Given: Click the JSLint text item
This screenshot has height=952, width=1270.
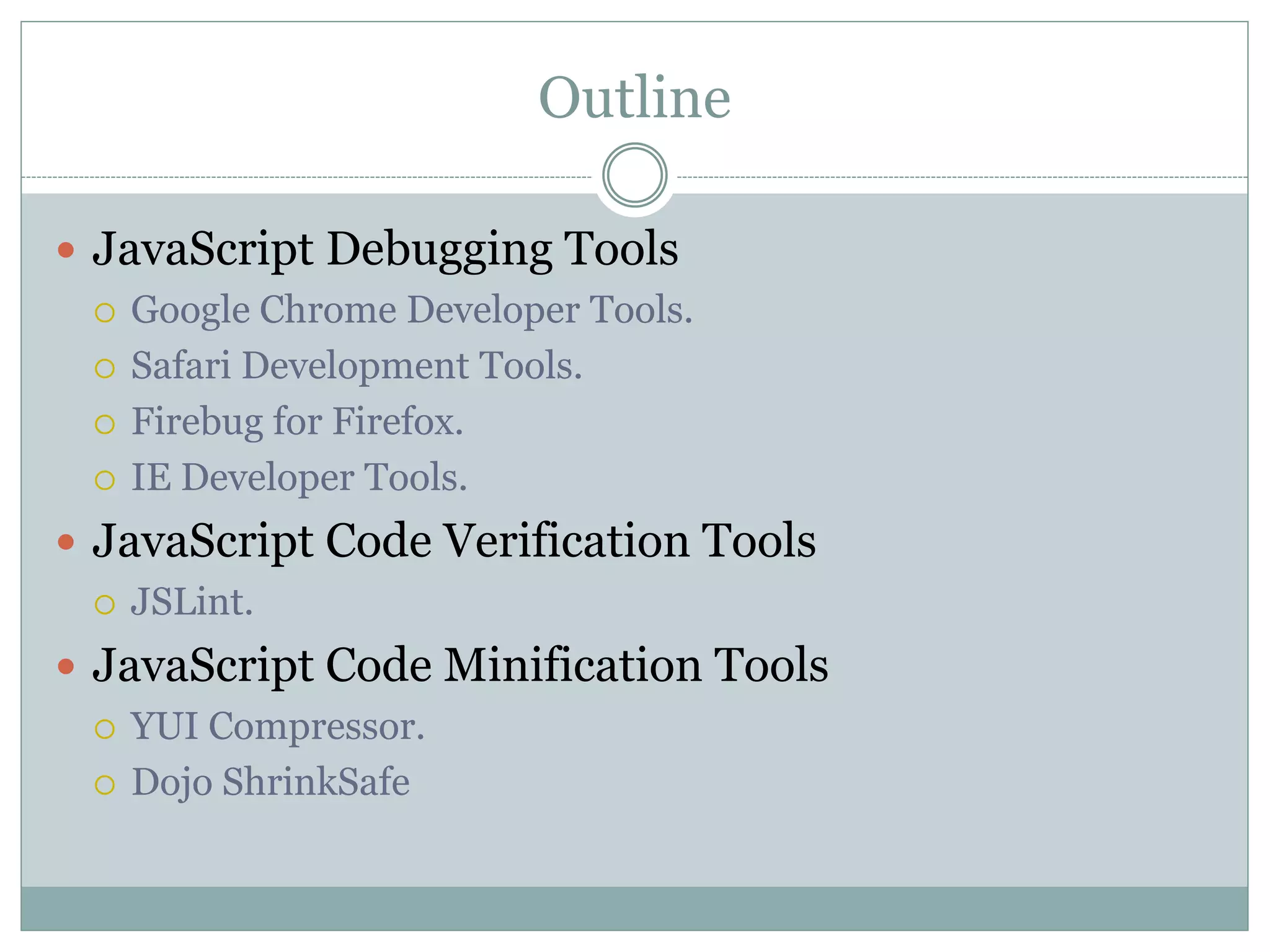Looking at the screenshot, I should [192, 602].
